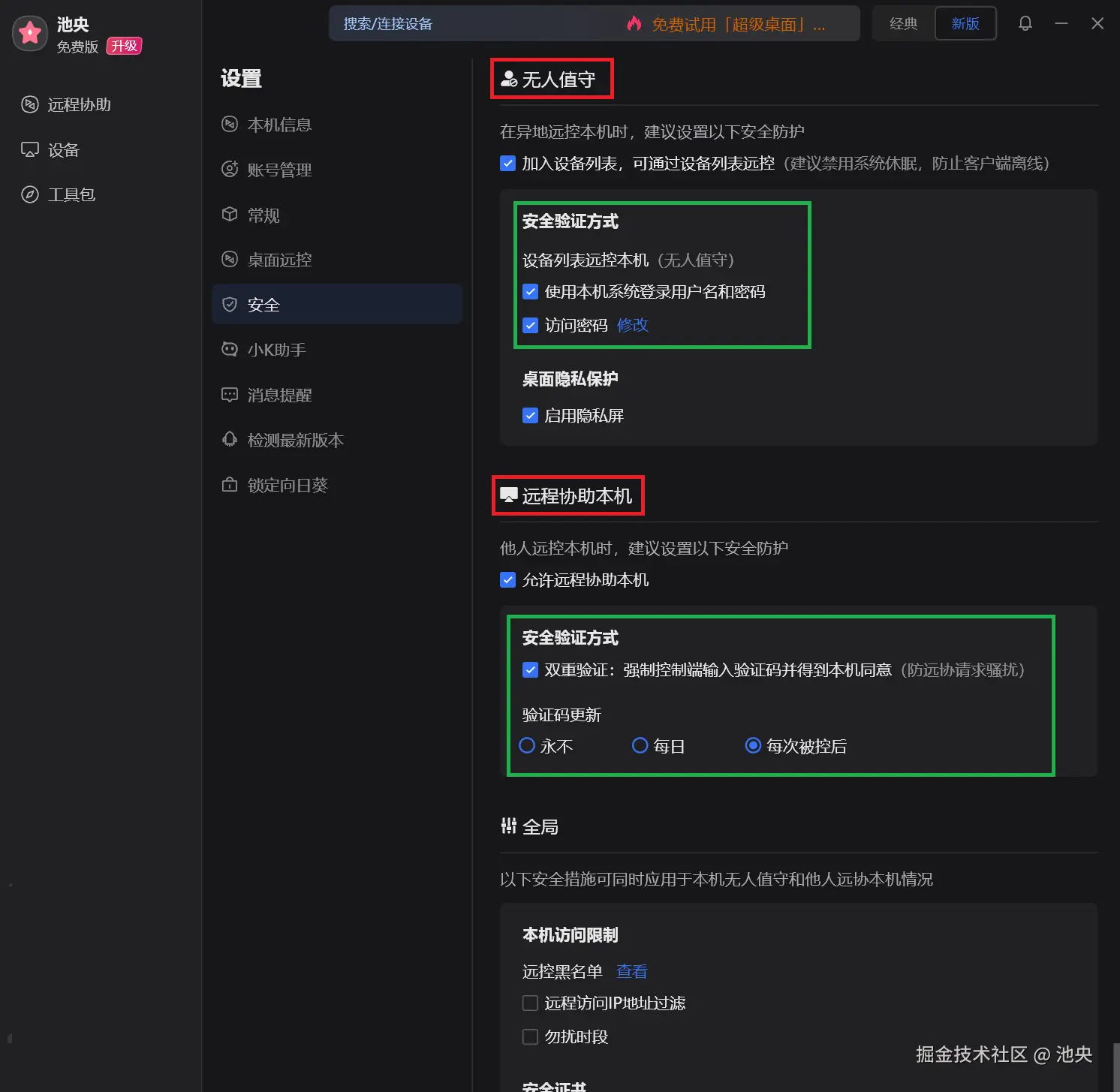Click the 池央 profile avatar
The height and width of the screenshot is (1092, 1120).
30,33
